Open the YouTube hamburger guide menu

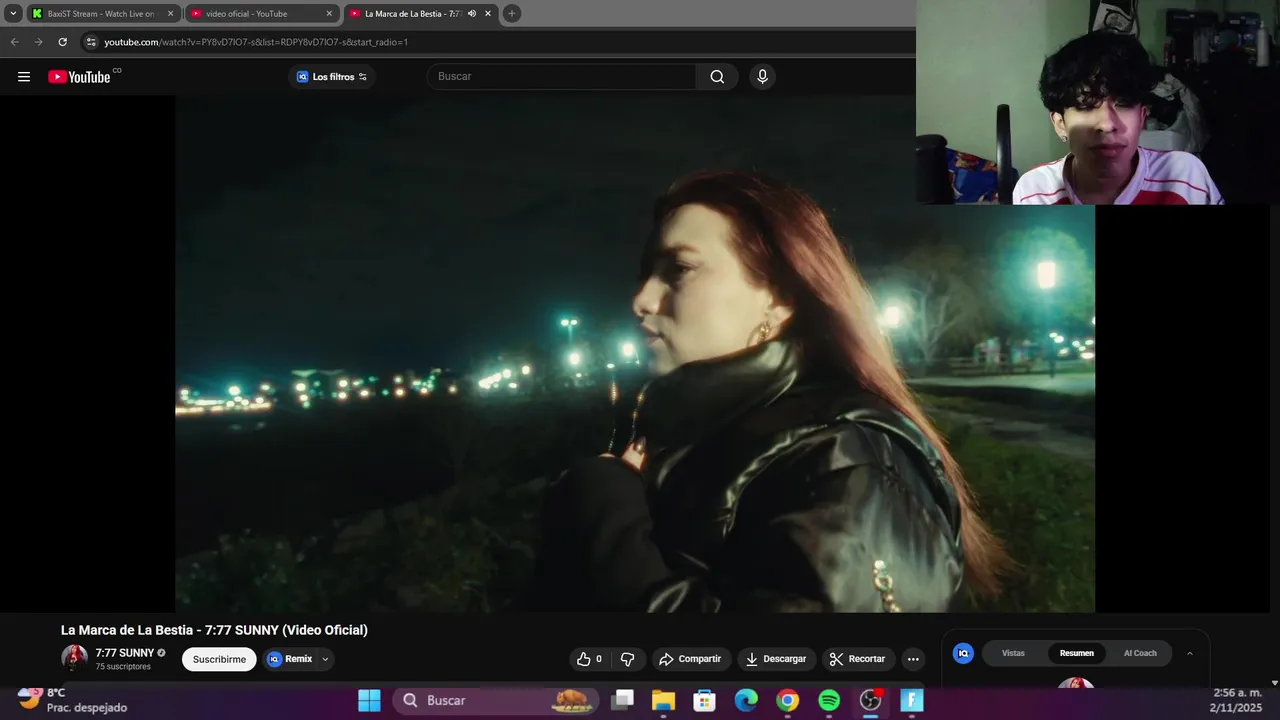24,77
